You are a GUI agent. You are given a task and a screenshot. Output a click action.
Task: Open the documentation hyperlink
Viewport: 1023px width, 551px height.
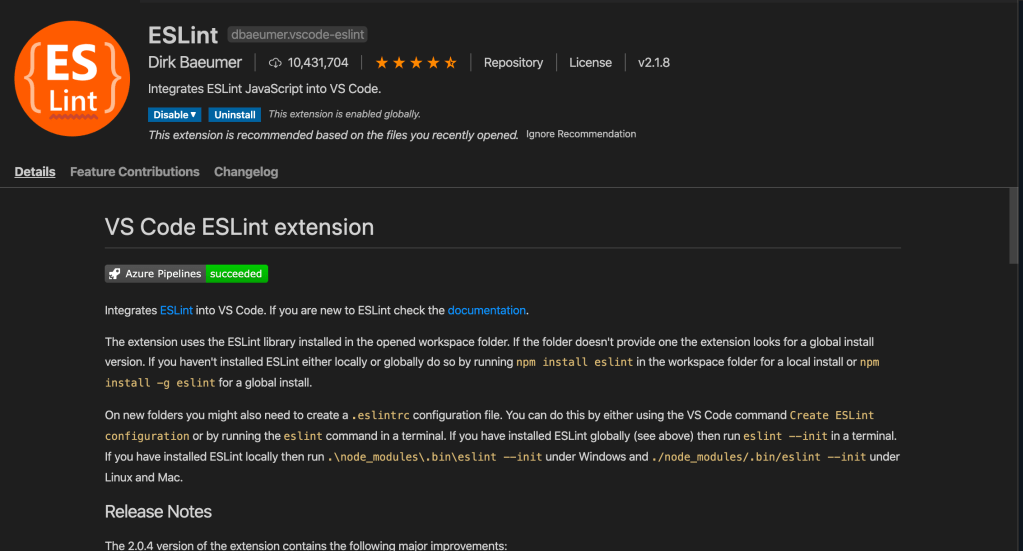pyautogui.click(x=486, y=311)
